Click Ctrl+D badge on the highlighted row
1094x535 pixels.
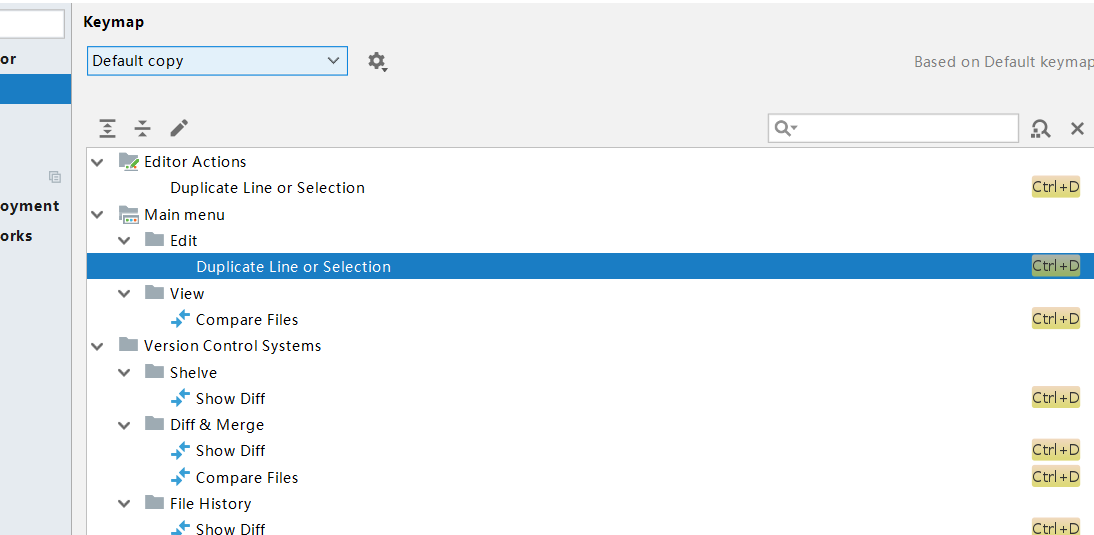[x=1056, y=266]
